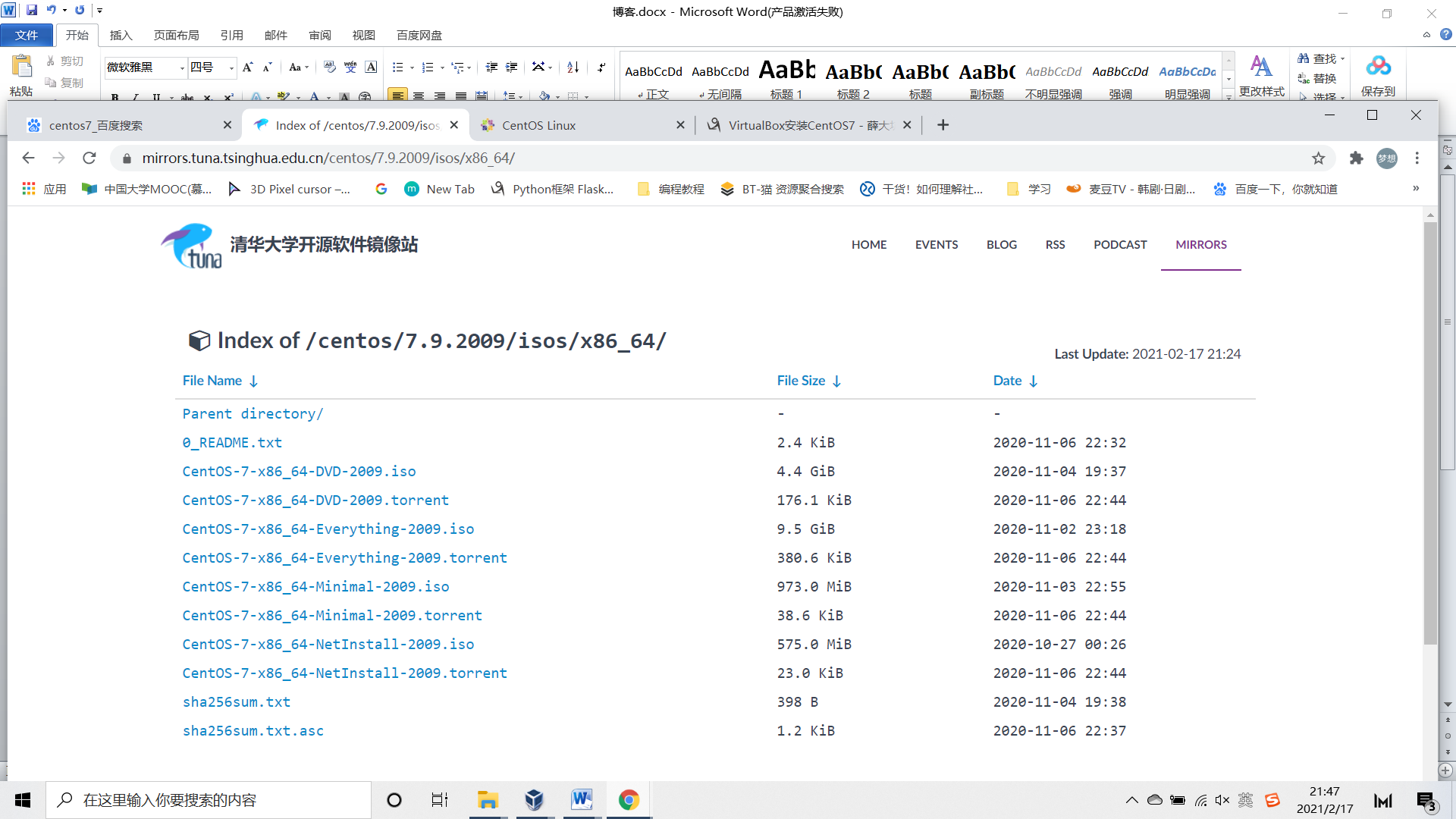Open the 插入 ribbon tab
The width and height of the screenshot is (1456, 819).
click(x=121, y=35)
